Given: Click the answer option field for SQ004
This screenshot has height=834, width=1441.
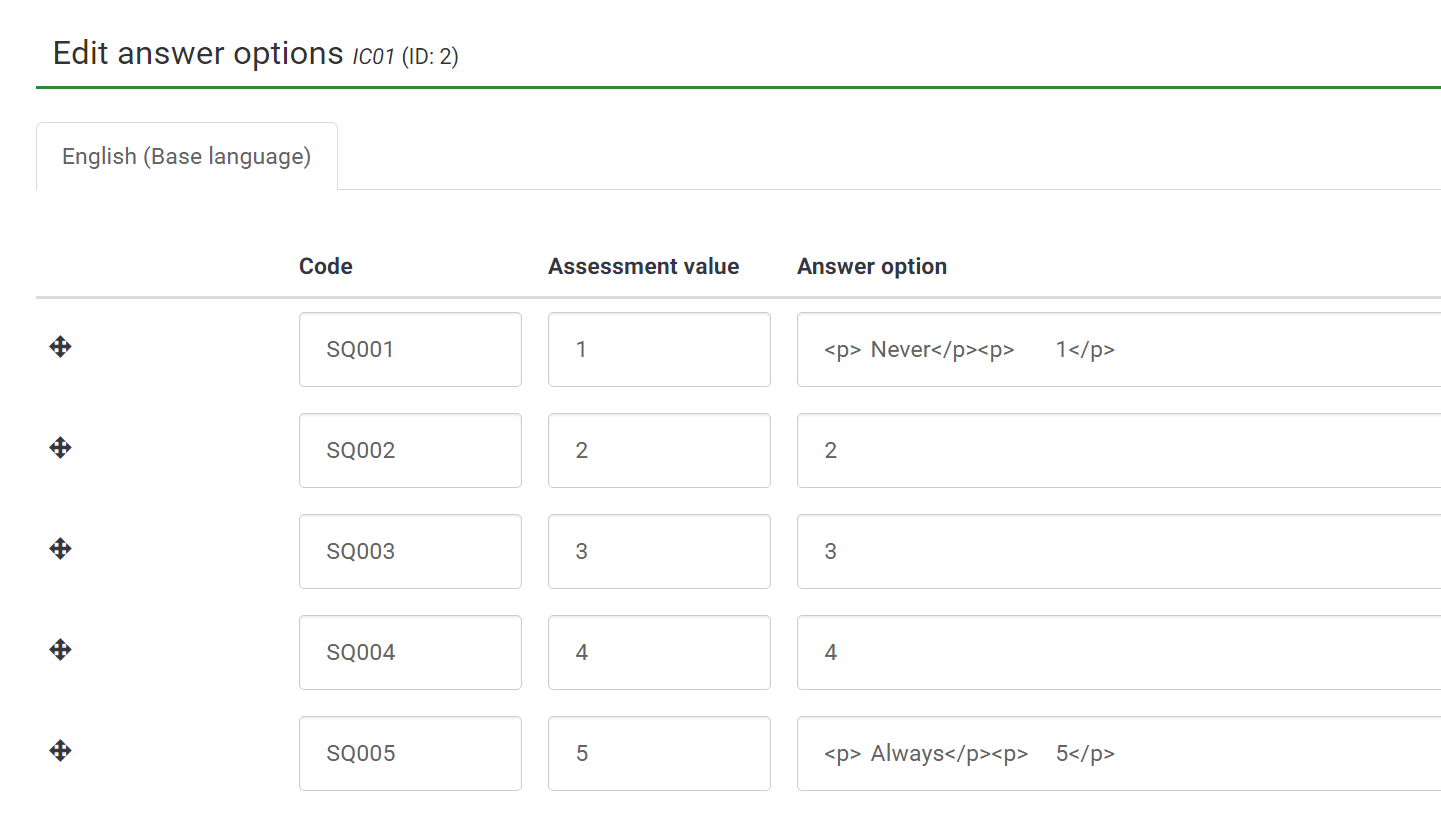Looking at the screenshot, I should (1118, 653).
